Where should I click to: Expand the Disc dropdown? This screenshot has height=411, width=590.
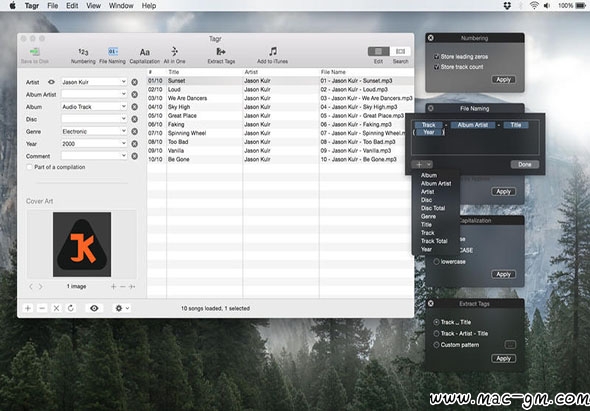coord(123,119)
